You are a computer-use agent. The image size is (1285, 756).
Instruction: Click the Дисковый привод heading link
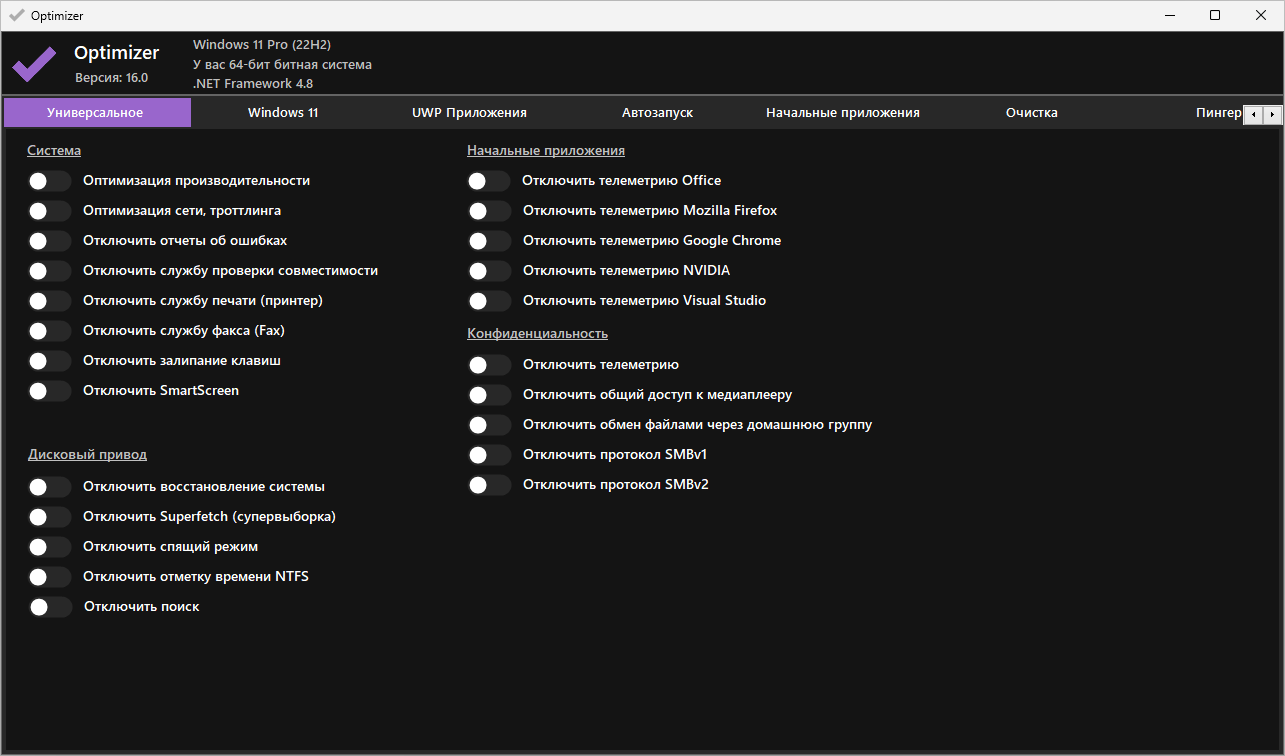click(x=87, y=455)
